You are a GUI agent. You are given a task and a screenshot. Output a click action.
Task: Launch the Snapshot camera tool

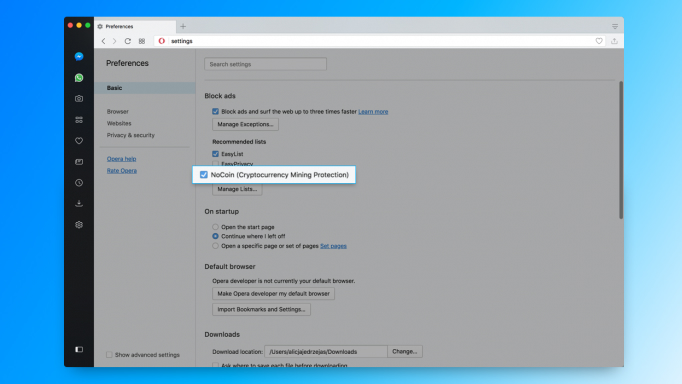pos(79,99)
